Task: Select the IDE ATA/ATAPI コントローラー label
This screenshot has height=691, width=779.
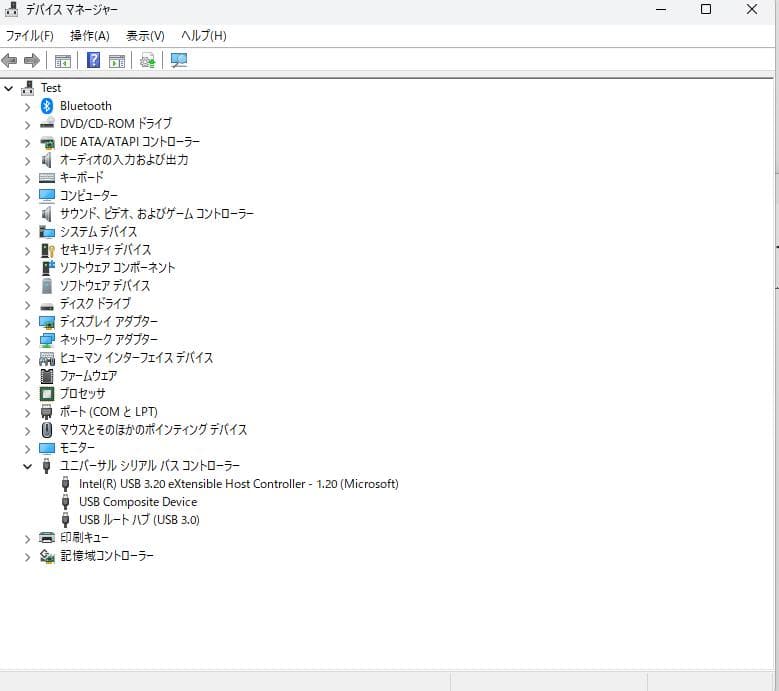Action: (x=130, y=142)
